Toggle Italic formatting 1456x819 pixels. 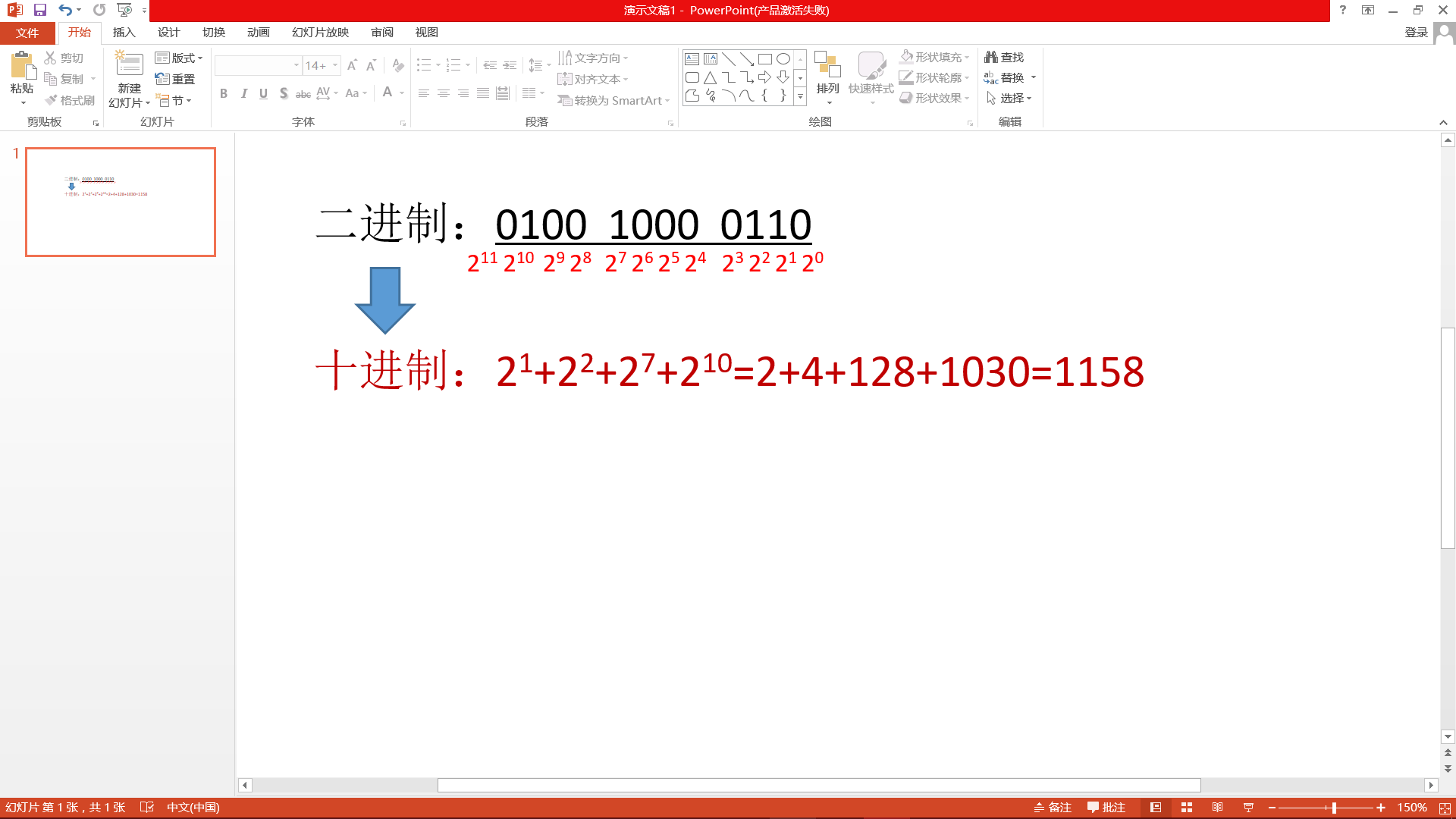[243, 93]
